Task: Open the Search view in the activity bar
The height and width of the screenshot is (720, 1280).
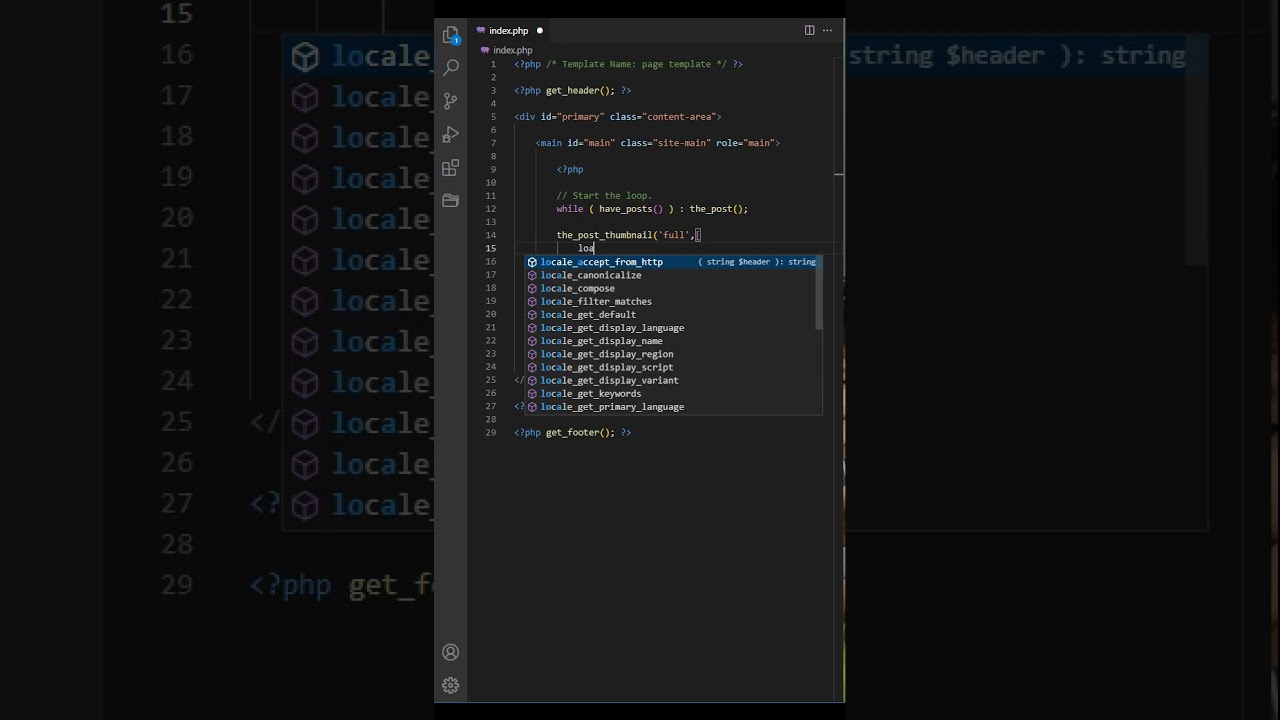Action: (x=451, y=67)
